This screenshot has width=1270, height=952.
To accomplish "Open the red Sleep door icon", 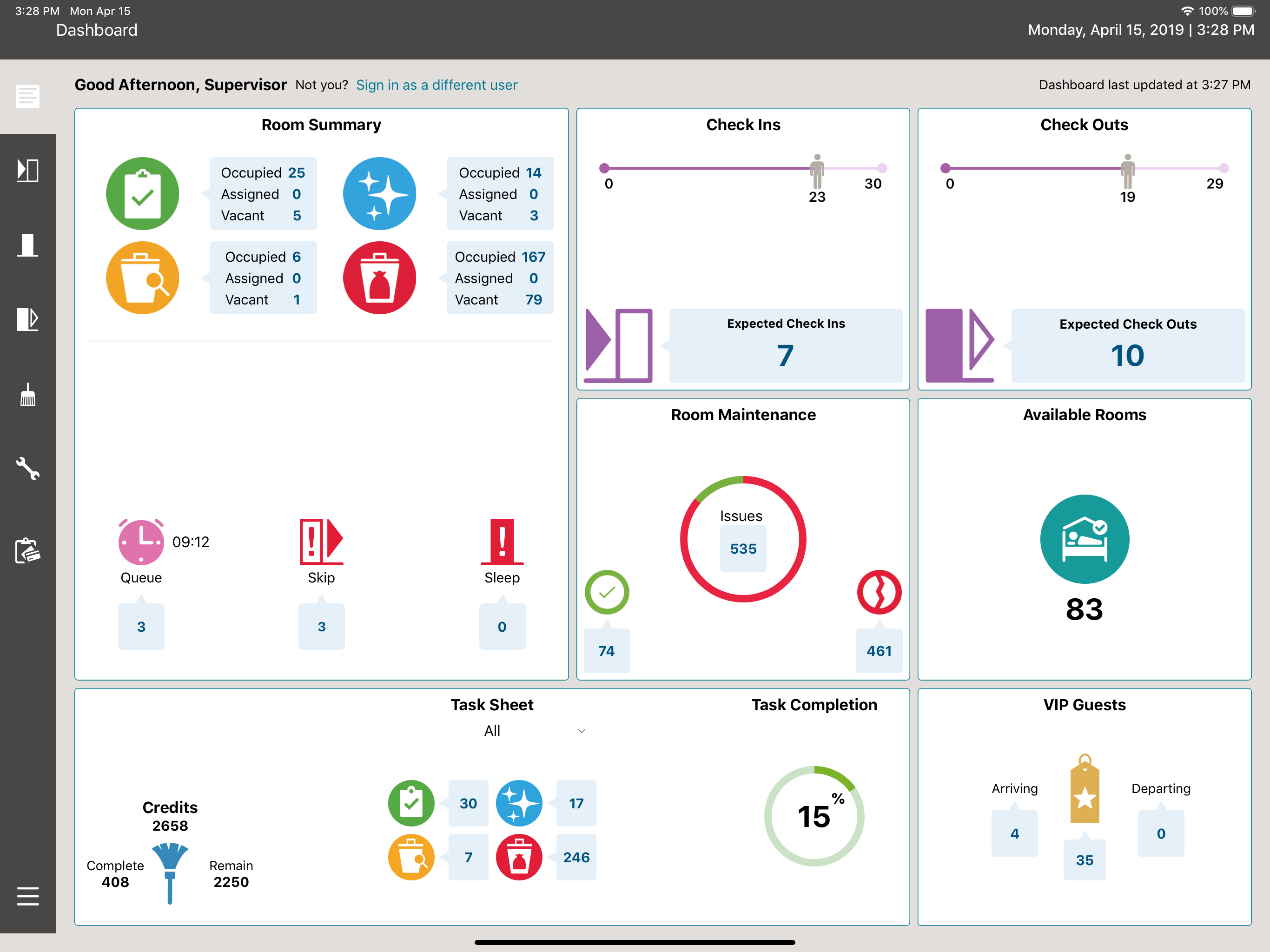I will pyautogui.click(x=502, y=542).
